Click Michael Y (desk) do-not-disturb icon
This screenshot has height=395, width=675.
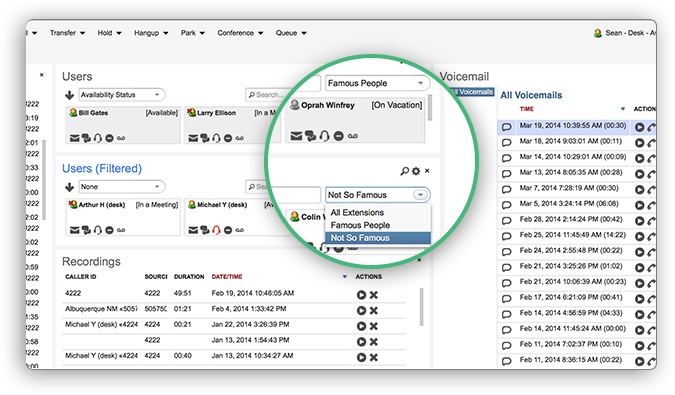click(228, 230)
